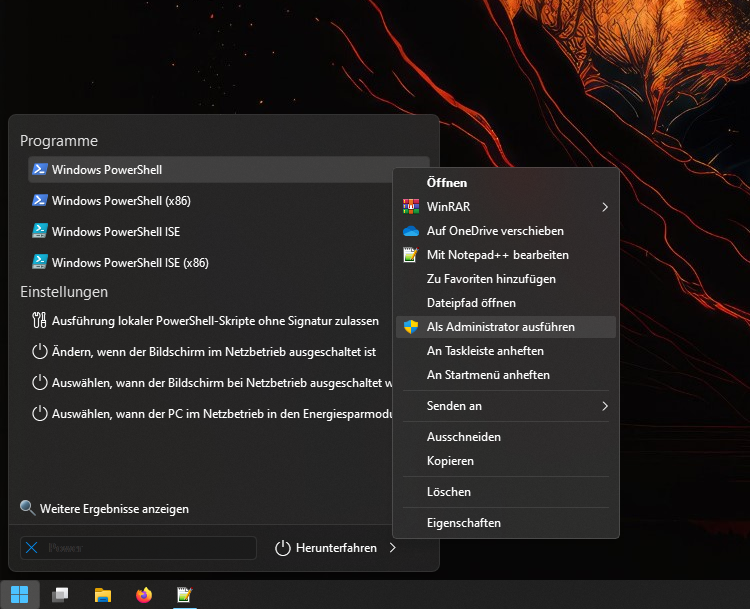Screen dimensions: 750x609
Task: Choose 'Ausschneiden' from the context menu
Action: [506, 437]
